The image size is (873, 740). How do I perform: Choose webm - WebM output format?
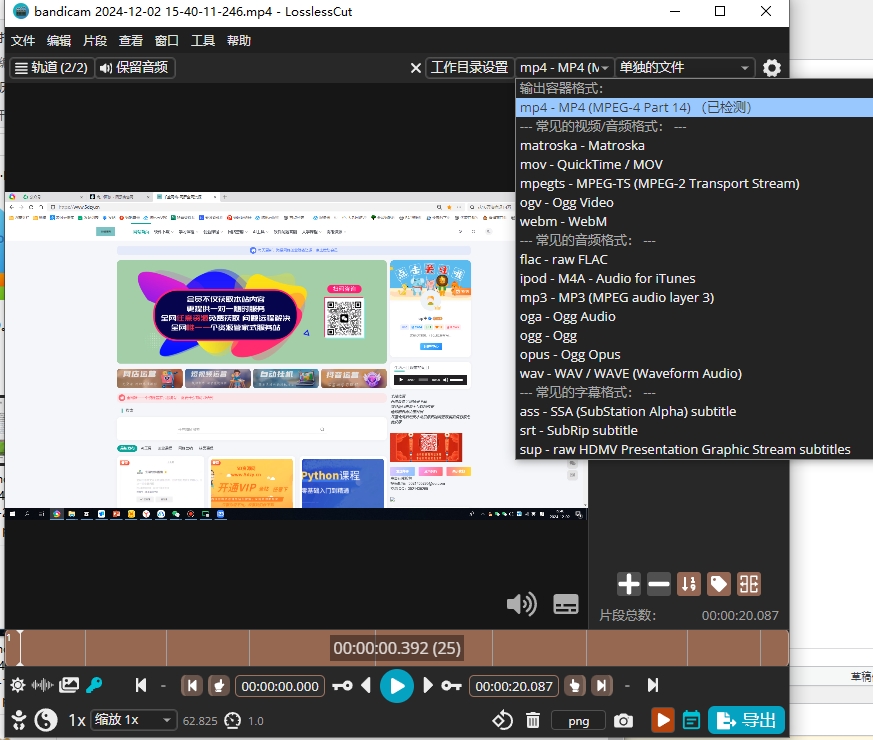point(694,221)
